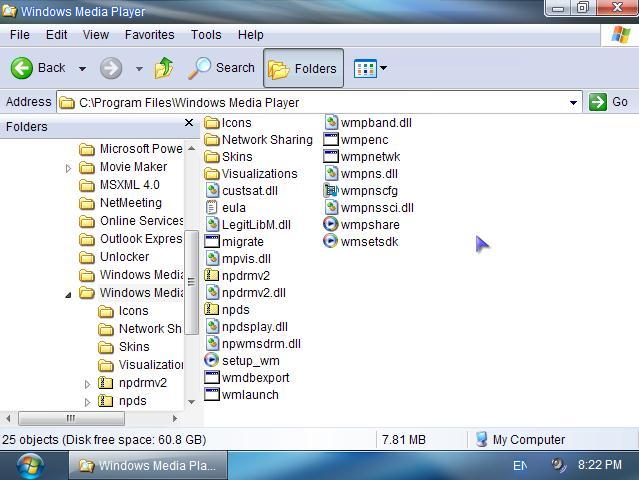Open the Favorites menu
This screenshot has width=639, height=480.
(x=150, y=35)
